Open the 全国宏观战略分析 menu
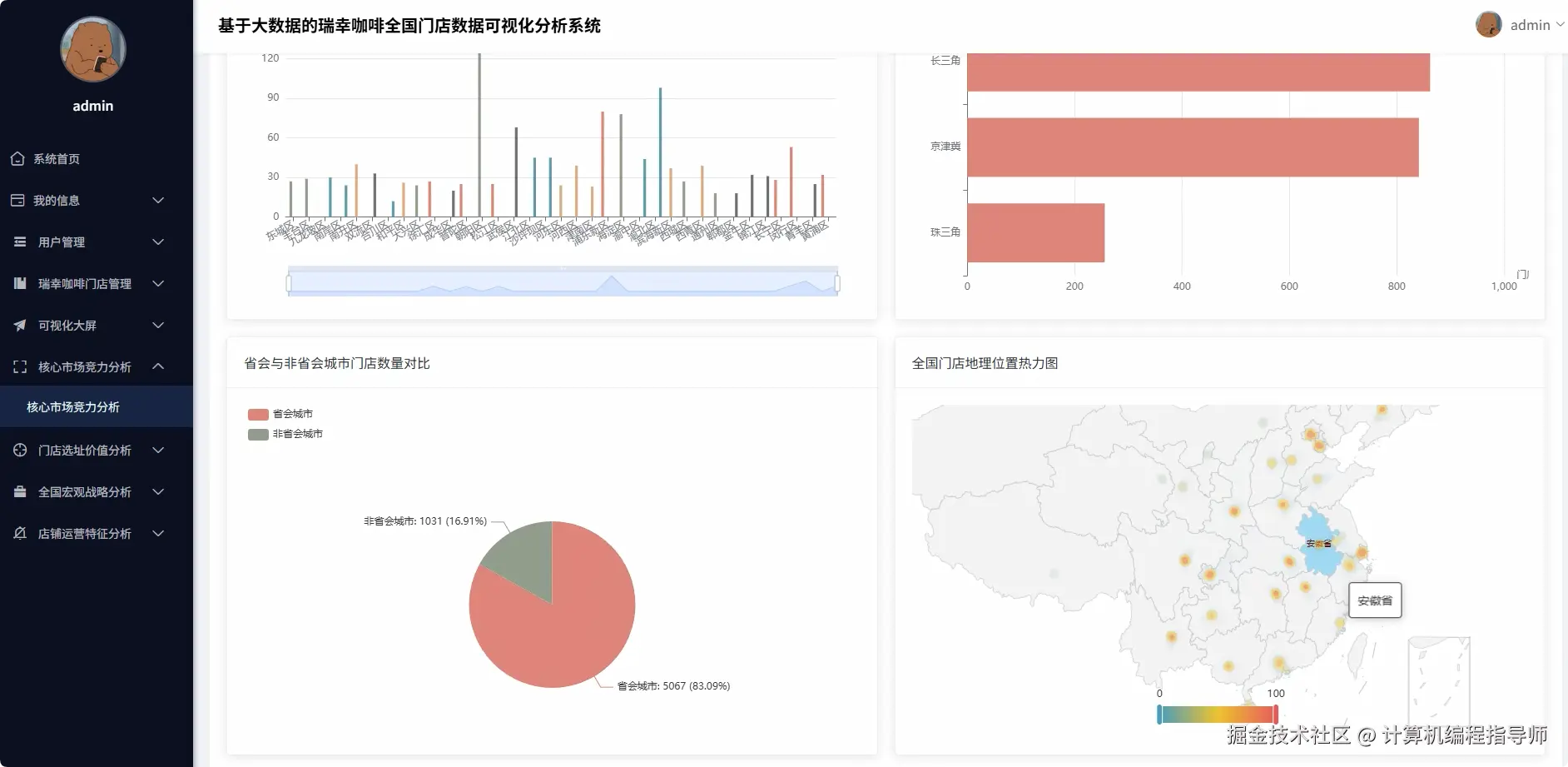The image size is (1568, 767). coord(97,491)
